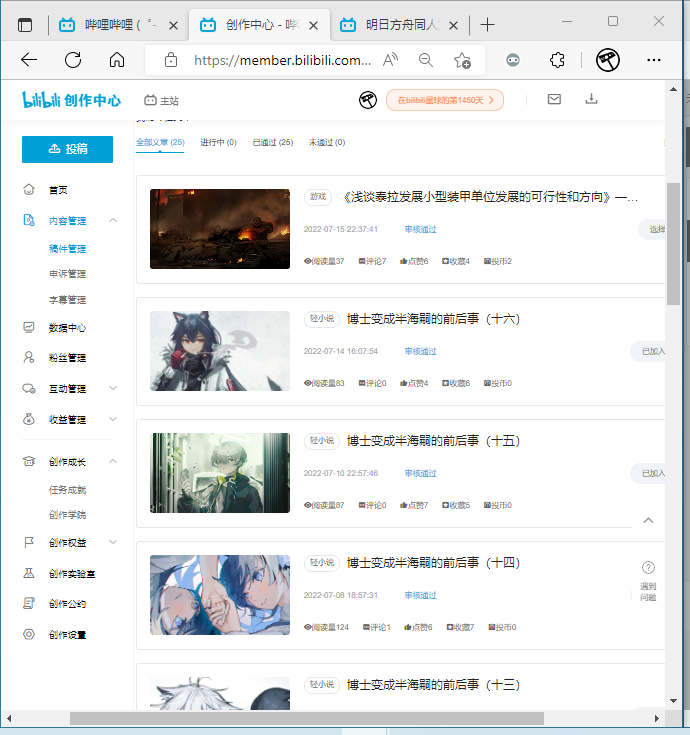
Task: Click the user avatar in bilibili header
Action: pyautogui.click(x=368, y=100)
